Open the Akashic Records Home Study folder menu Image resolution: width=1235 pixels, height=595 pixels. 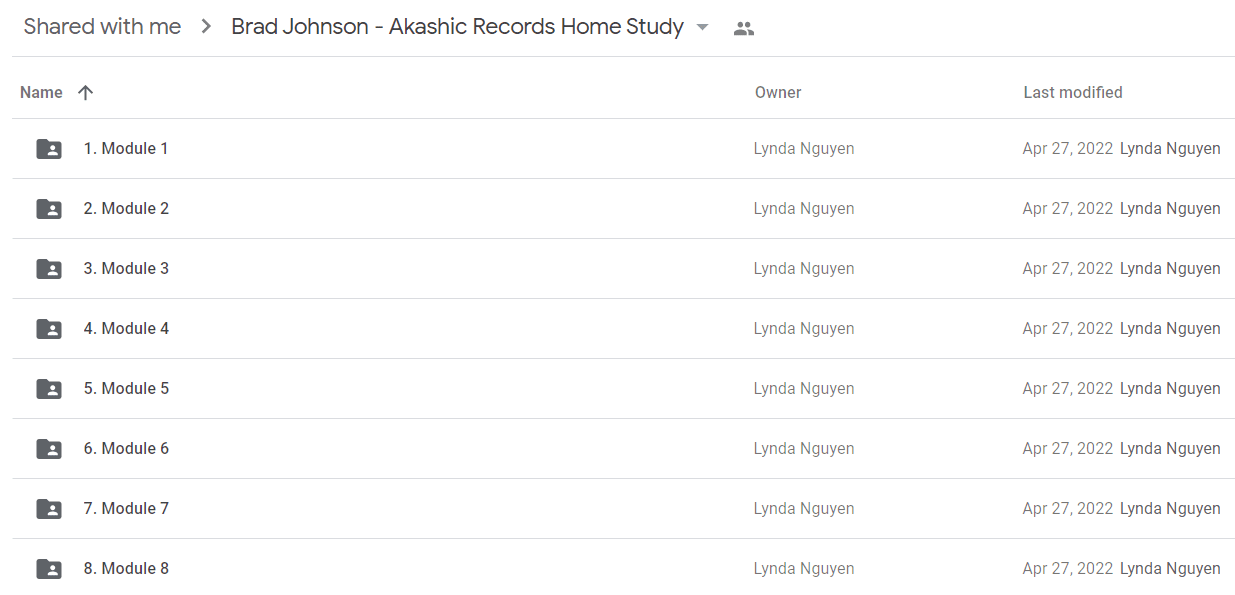coord(458,27)
